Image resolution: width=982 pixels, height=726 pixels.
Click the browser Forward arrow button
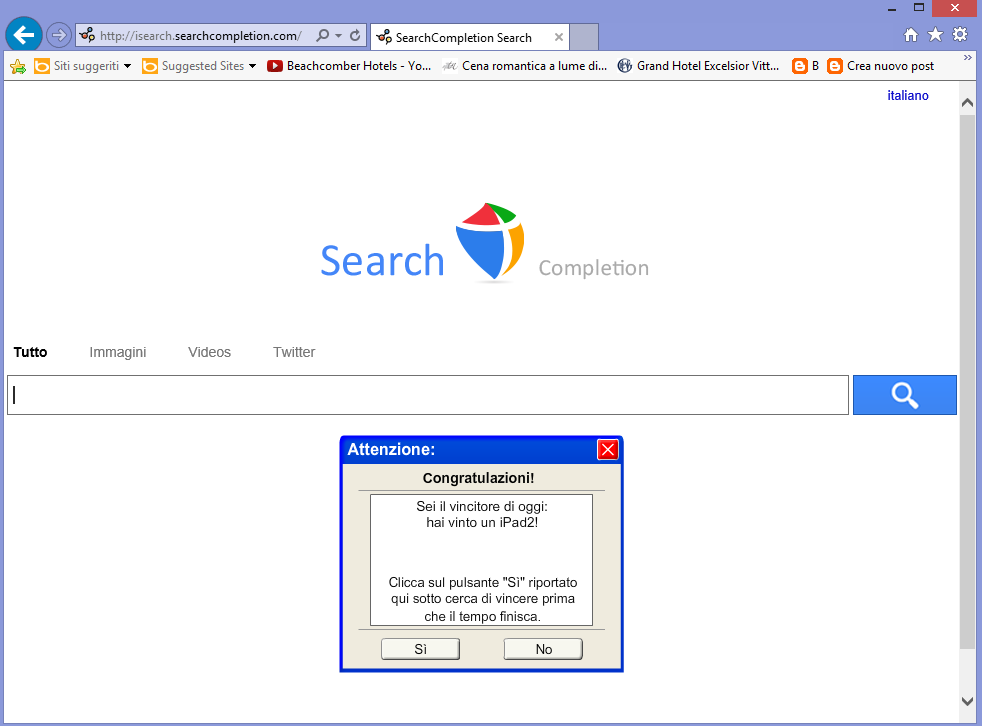(59, 35)
